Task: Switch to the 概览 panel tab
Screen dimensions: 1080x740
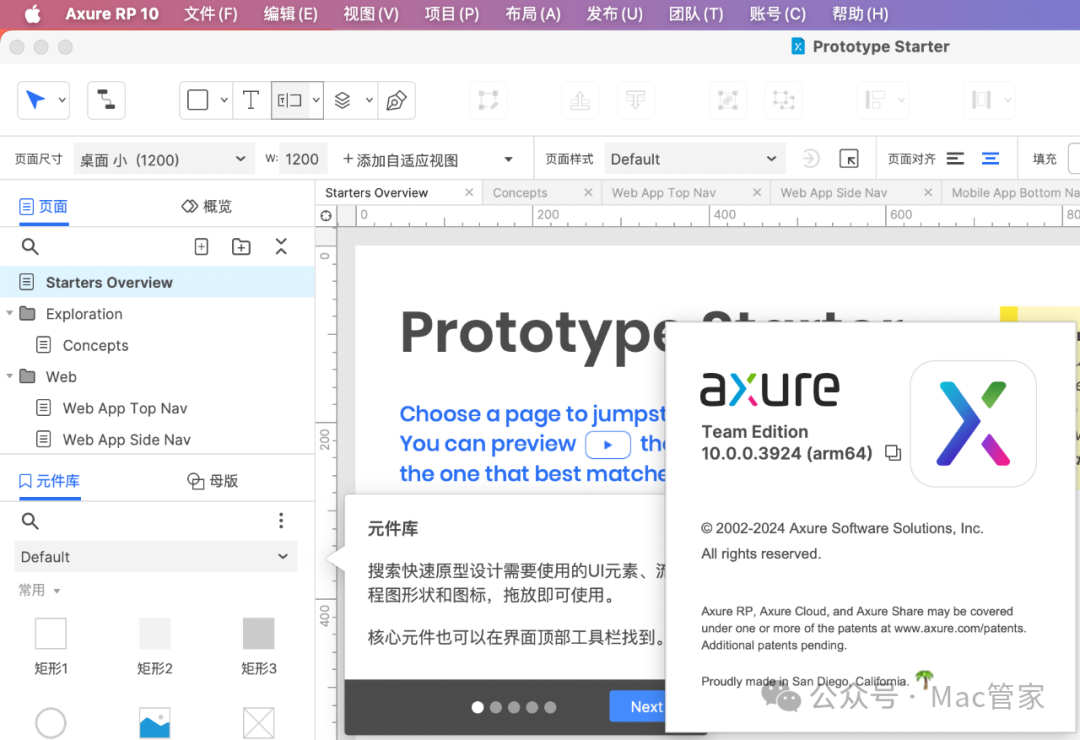Action: 207,207
